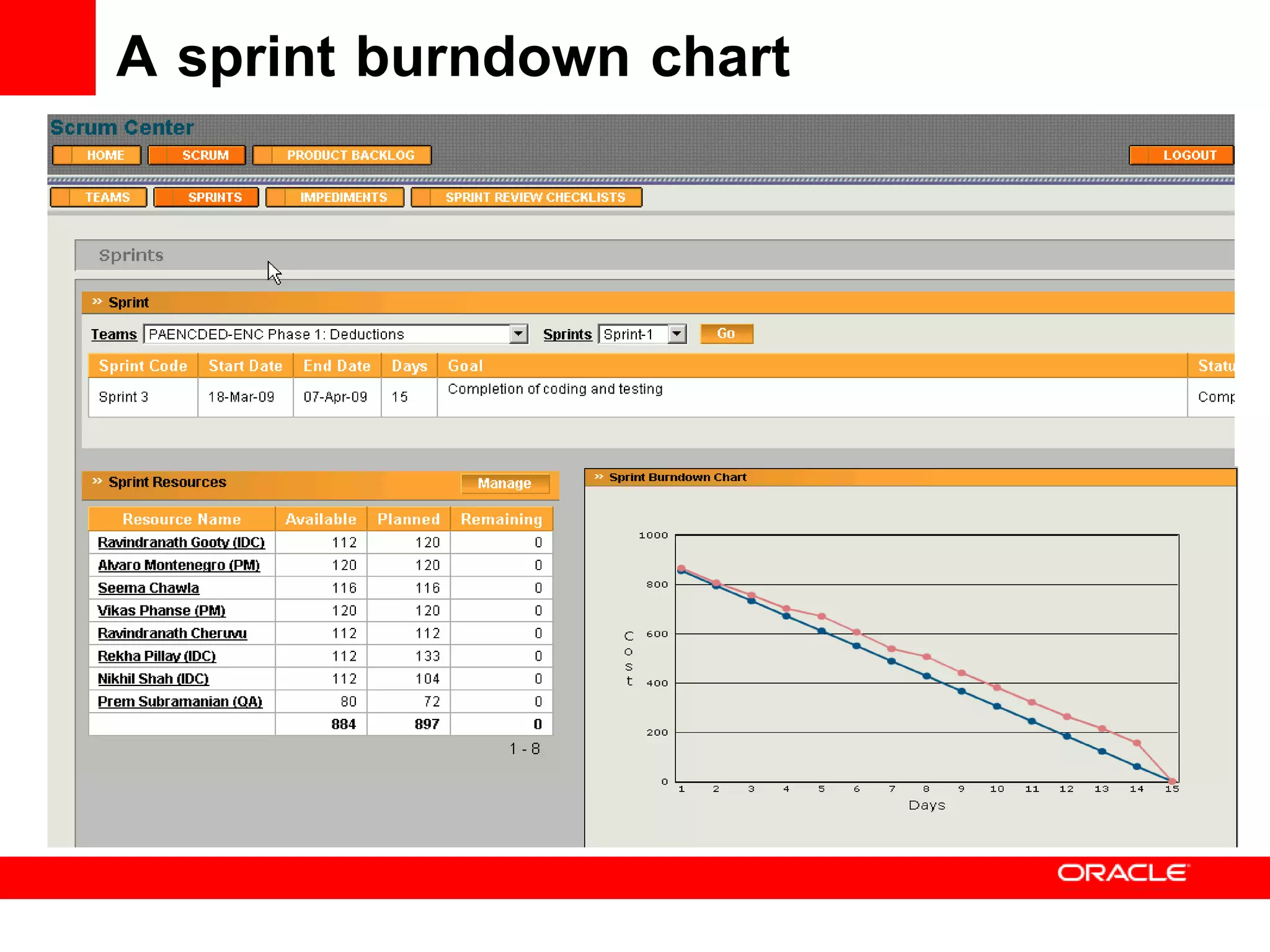Open the SPRINT REVIEW CHECKLISTS subtab

(526, 197)
